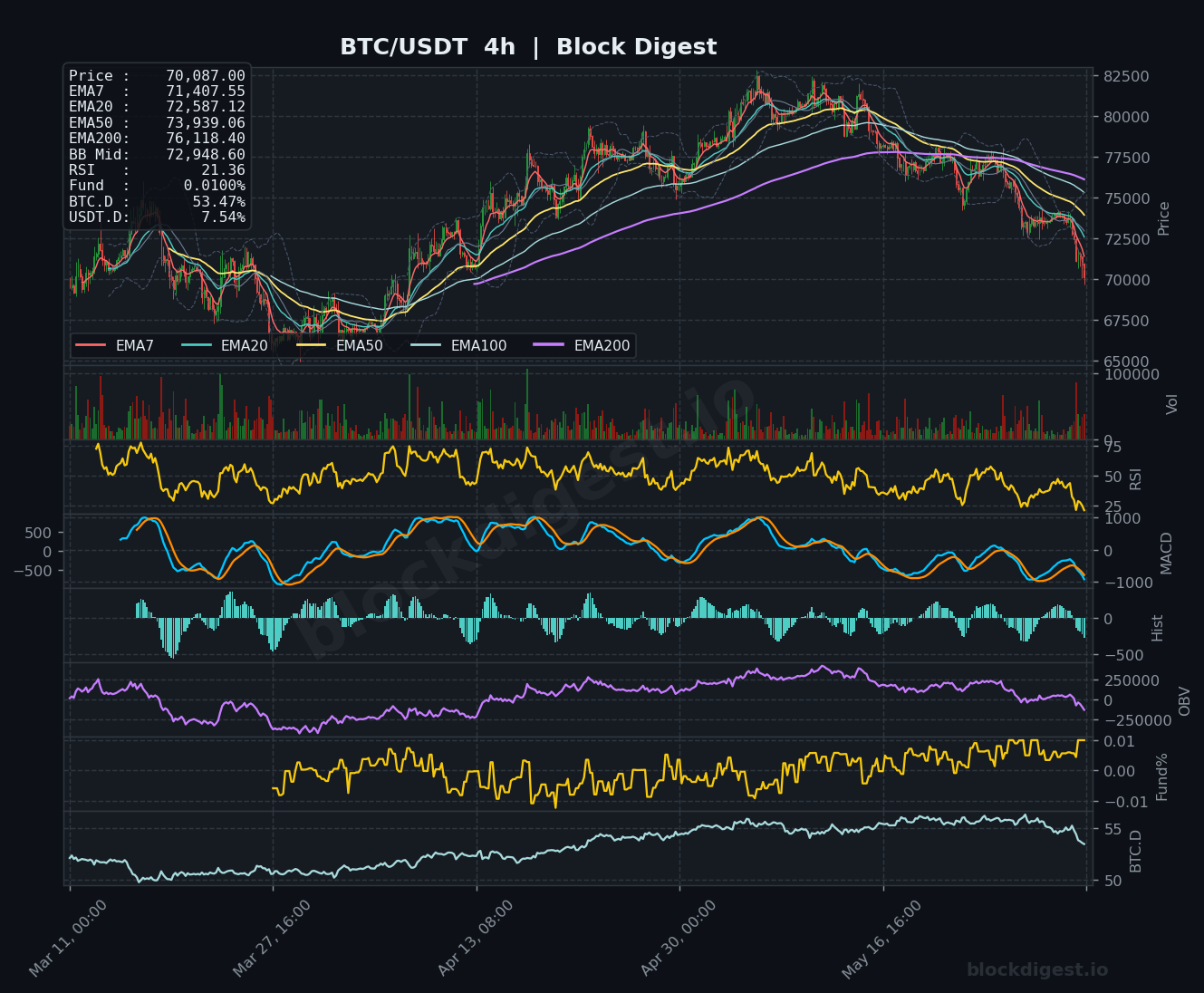The image size is (1204, 993).
Task: Click the 250000 tick on OBV axis
Action: [x=1132, y=680]
